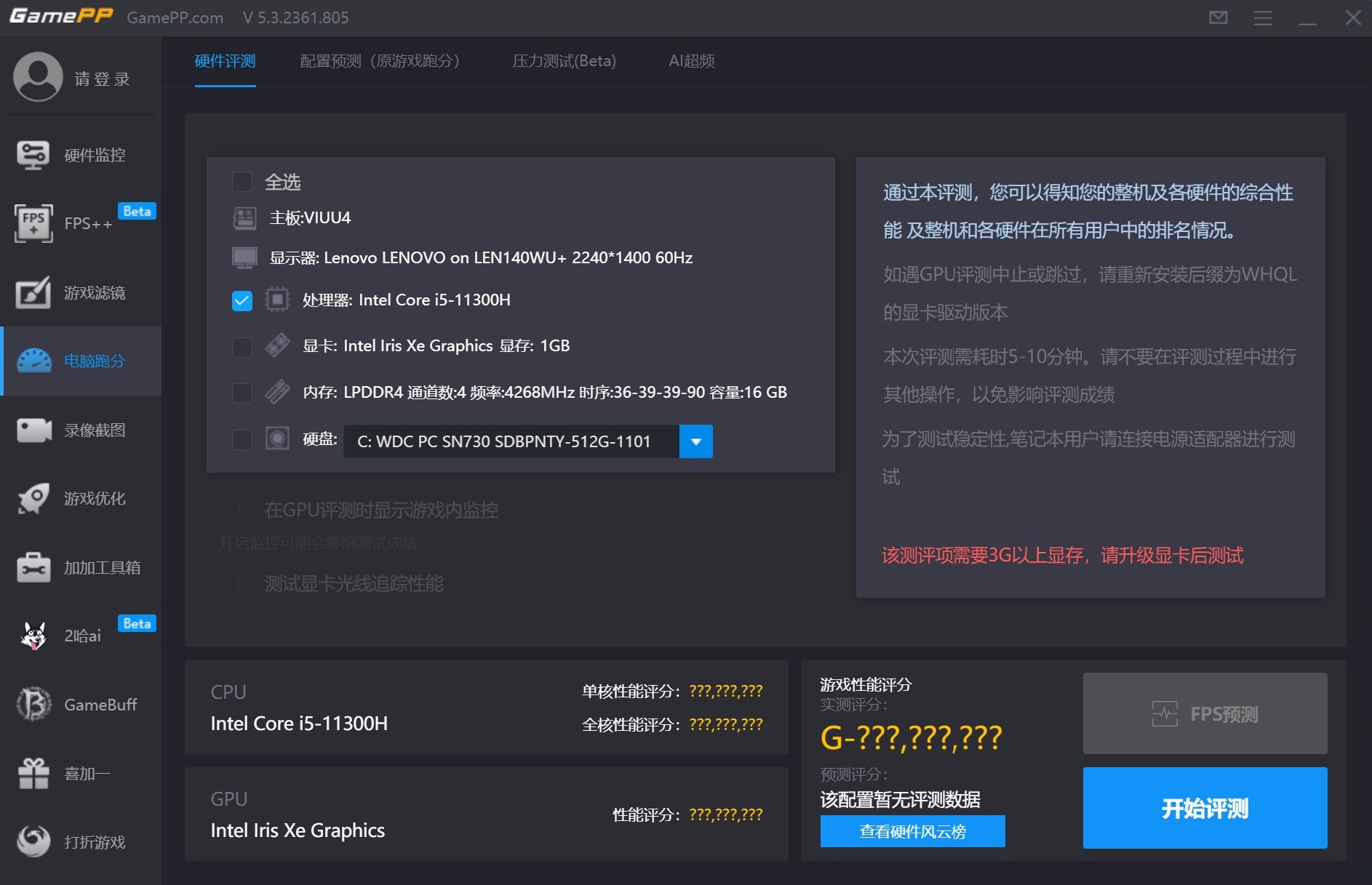Click the CPU chip icon beside 处理器
Image resolution: width=1372 pixels, height=885 pixels.
(x=277, y=300)
